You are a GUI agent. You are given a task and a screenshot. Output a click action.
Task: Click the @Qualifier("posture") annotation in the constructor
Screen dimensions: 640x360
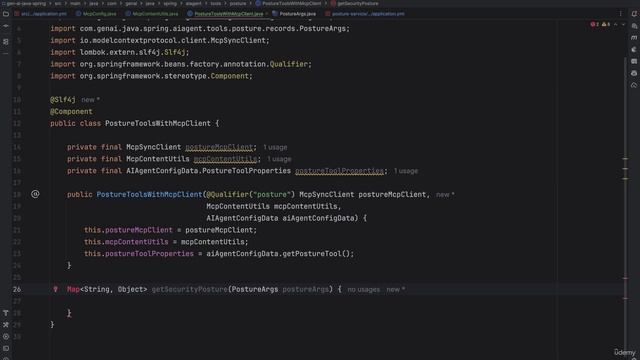[x=251, y=194]
